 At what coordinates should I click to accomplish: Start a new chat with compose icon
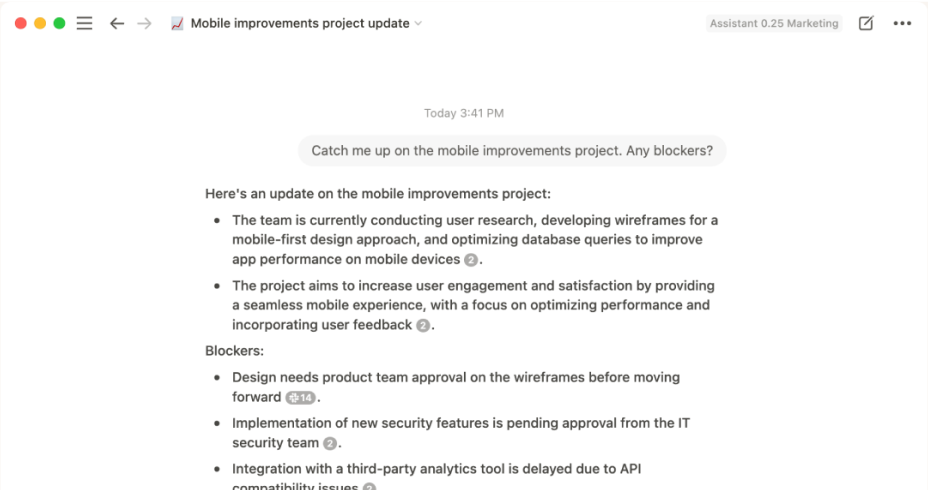click(x=866, y=23)
